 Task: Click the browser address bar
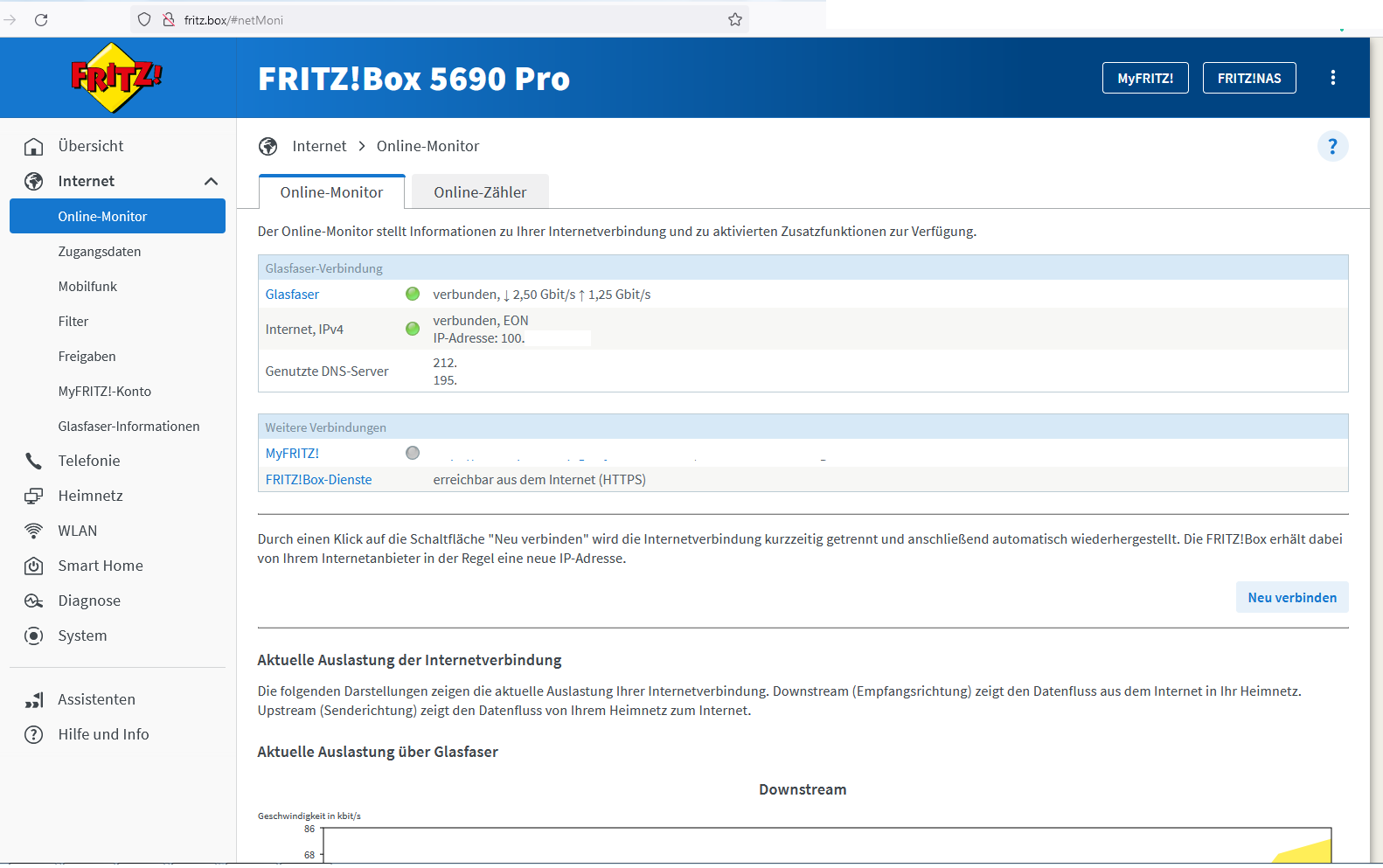(x=440, y=19)
